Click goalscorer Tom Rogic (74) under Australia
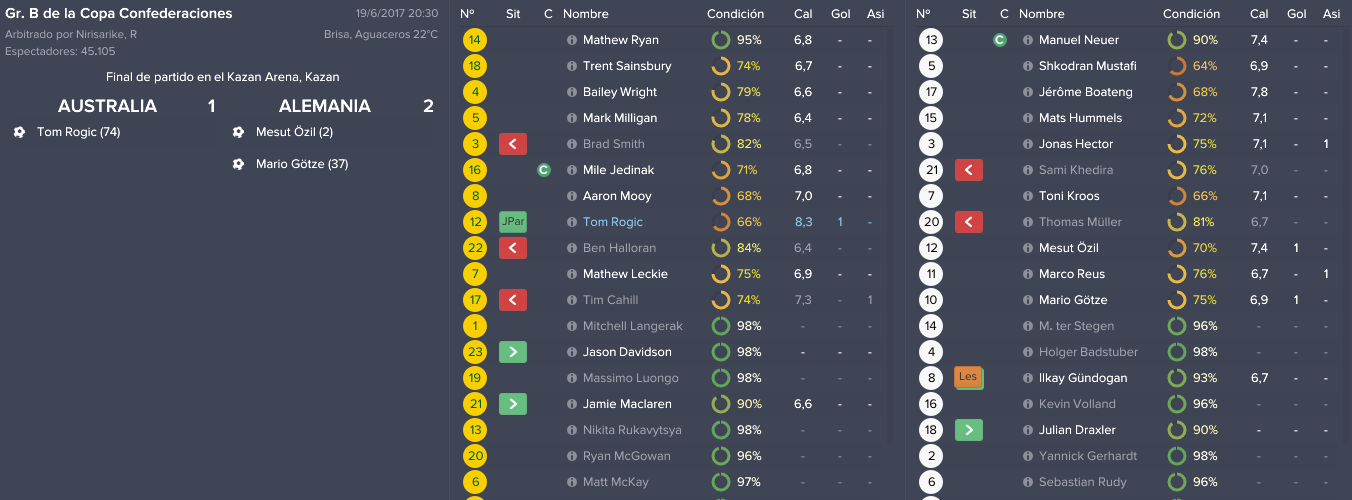Image resolution: width=1352 pixels, height=500 pixels. tap(78, 132)
